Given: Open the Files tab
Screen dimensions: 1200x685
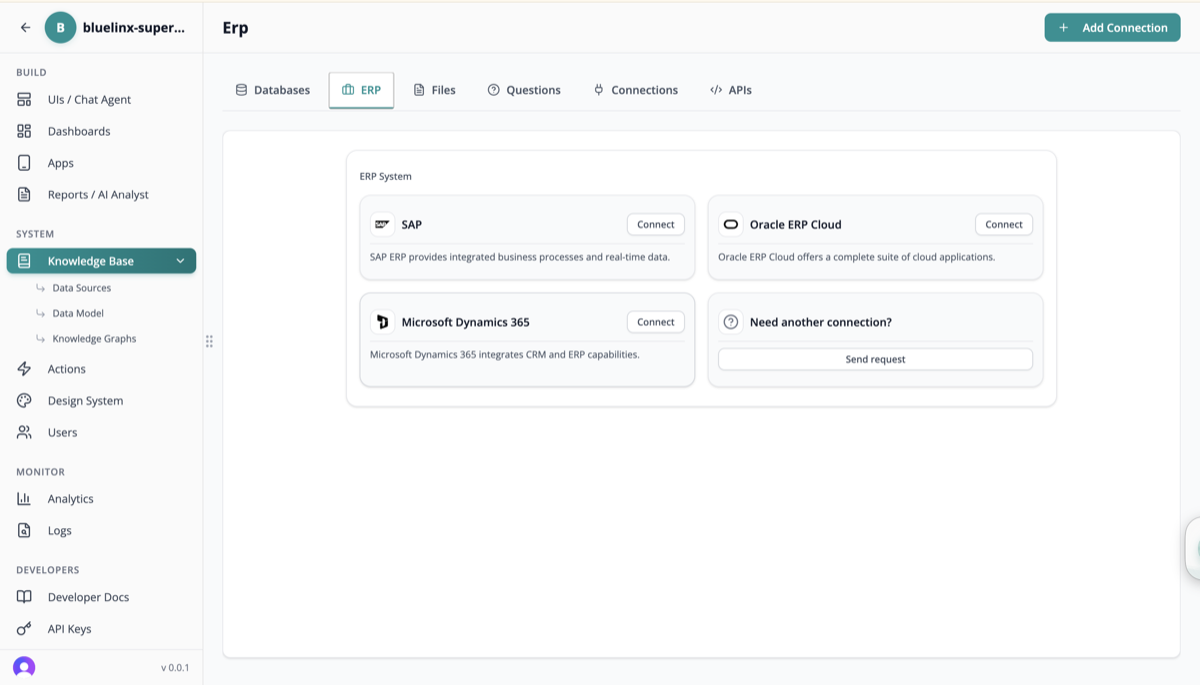Looking at the screenshot, I should (434, 90).
